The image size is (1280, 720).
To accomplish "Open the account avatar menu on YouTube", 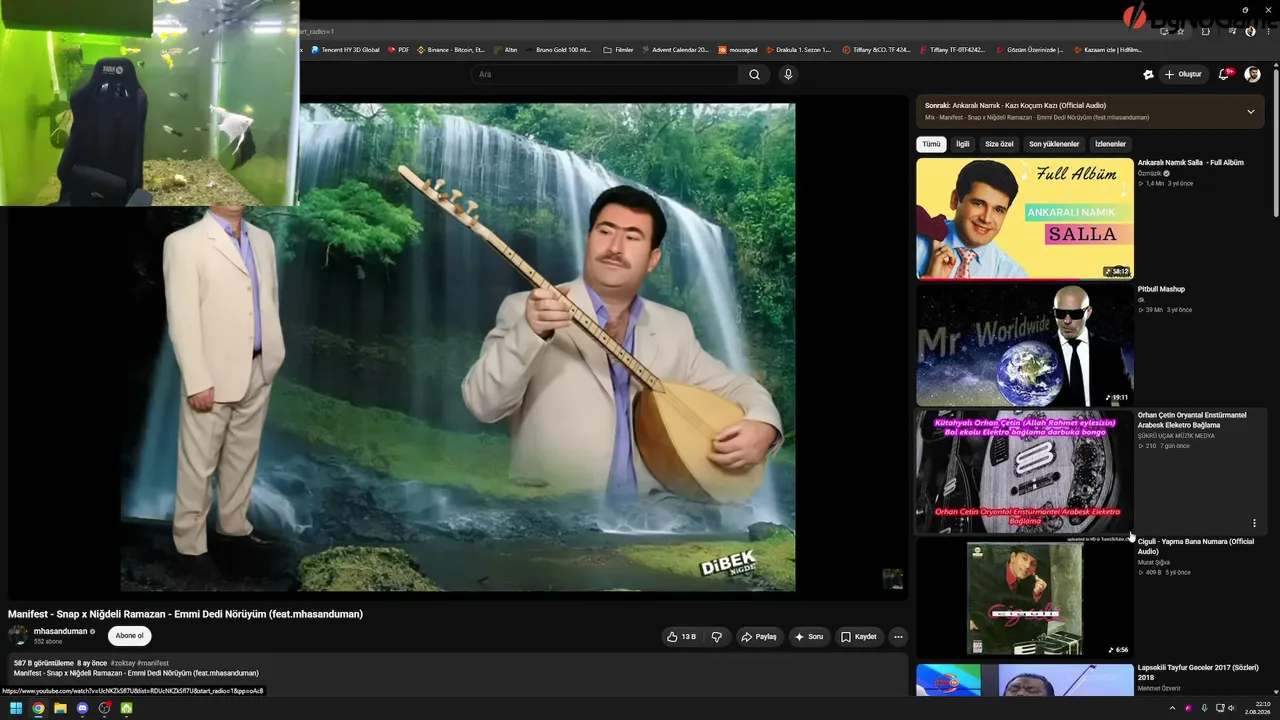I will [1252, 74].
